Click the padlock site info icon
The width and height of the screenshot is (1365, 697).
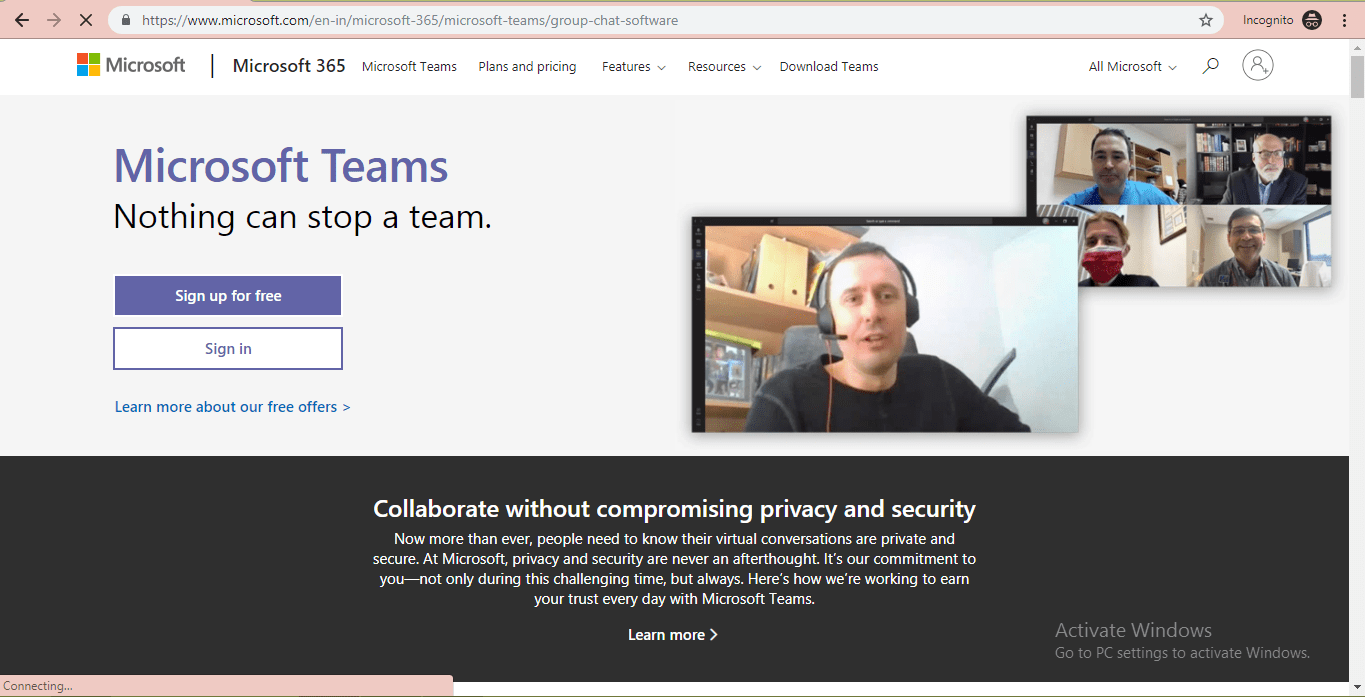pyautogui.click(x=125, y=20)
